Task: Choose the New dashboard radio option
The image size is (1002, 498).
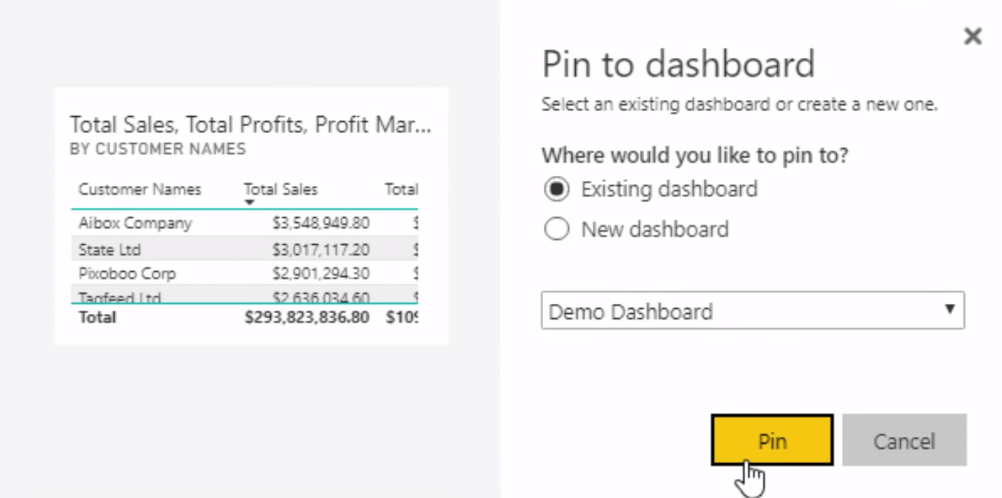Action: click(x=557, y=229)
